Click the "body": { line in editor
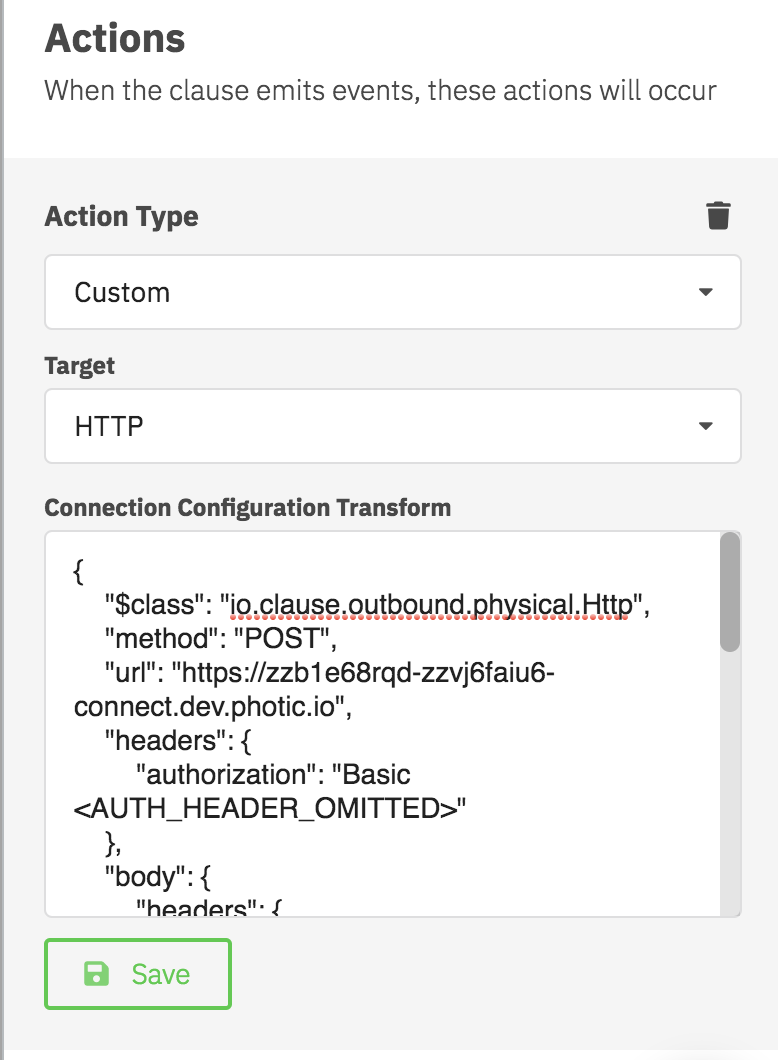The width and height of the screenshot is (778, 1060). pyautogui.click(x=157, y=877)
